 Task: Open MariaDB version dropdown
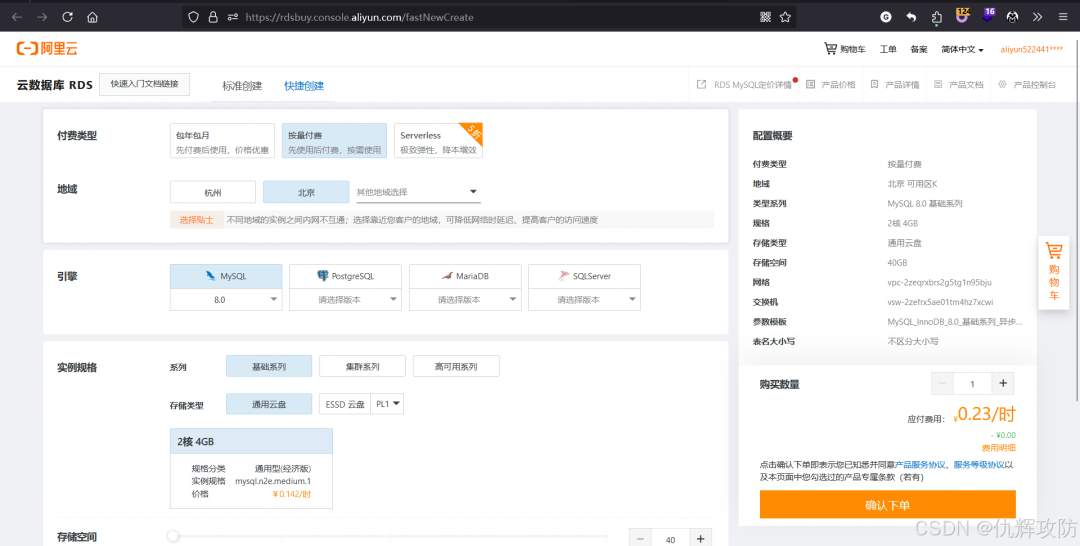click(x=466, y=300)
